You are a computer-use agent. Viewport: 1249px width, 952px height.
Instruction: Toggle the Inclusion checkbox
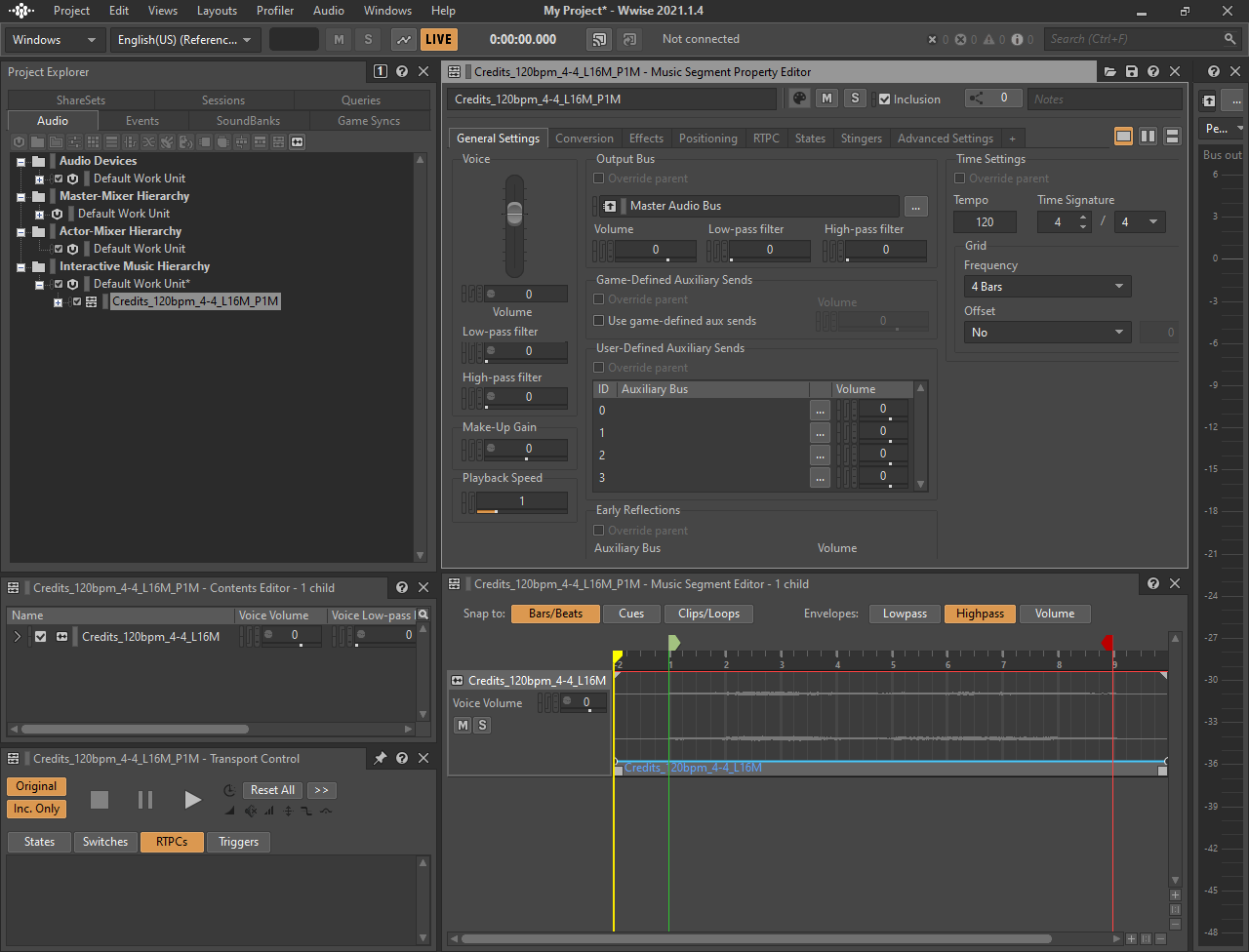(x=884, y=99)
